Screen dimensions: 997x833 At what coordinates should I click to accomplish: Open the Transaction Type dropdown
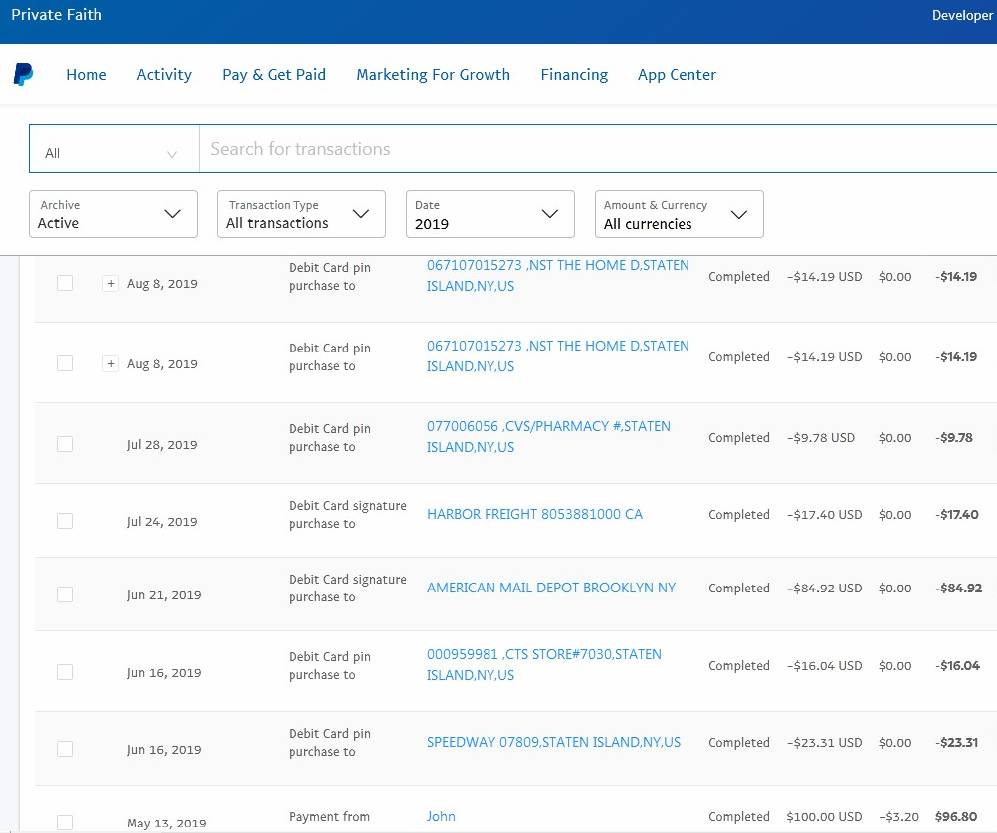pyautogui.click(x=301, y=214)
